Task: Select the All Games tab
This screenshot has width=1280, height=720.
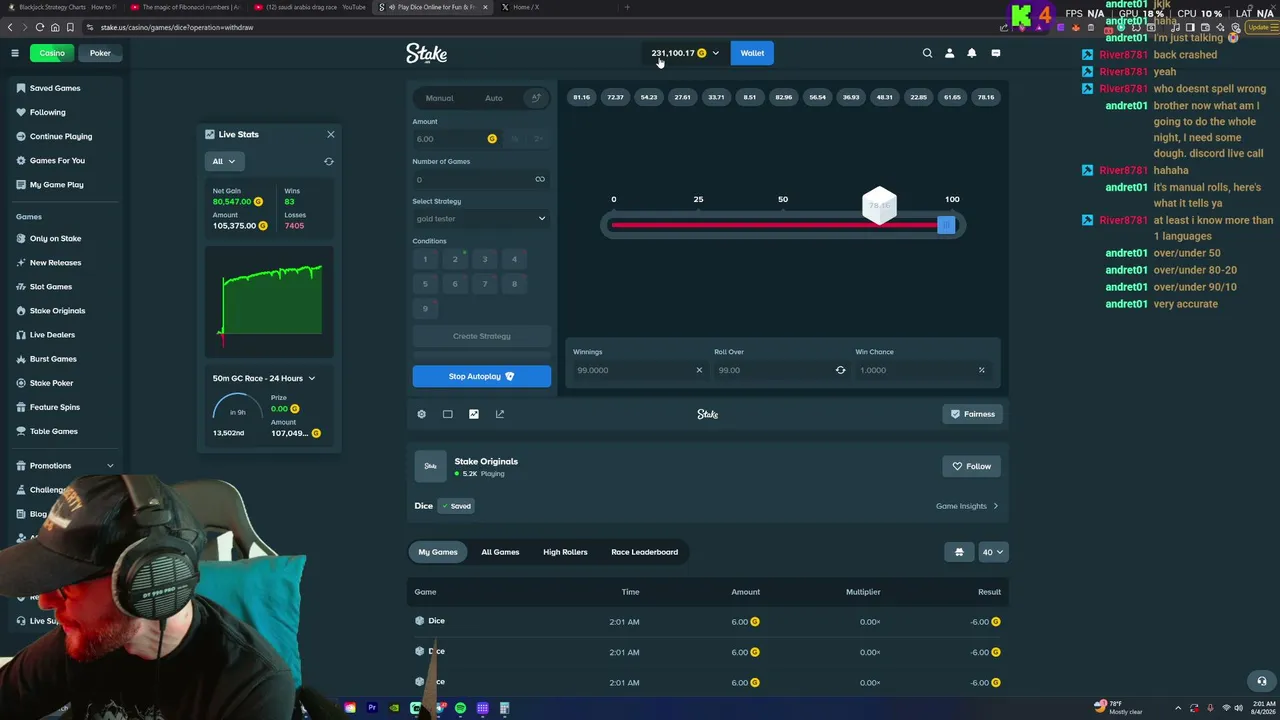Action: pyautogui.click(x=500, y=552)
